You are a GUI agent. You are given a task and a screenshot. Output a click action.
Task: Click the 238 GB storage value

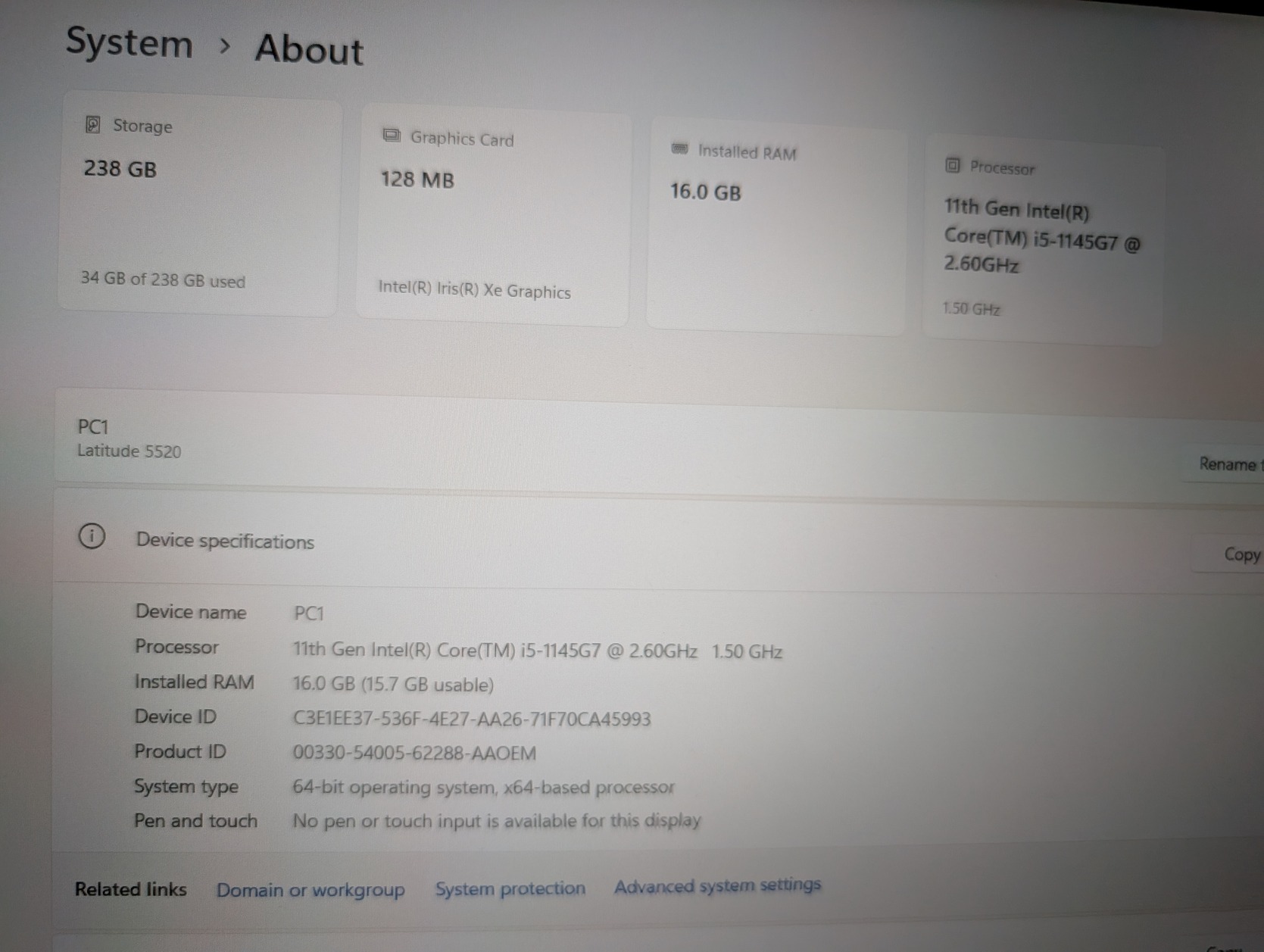click(120, 168)
